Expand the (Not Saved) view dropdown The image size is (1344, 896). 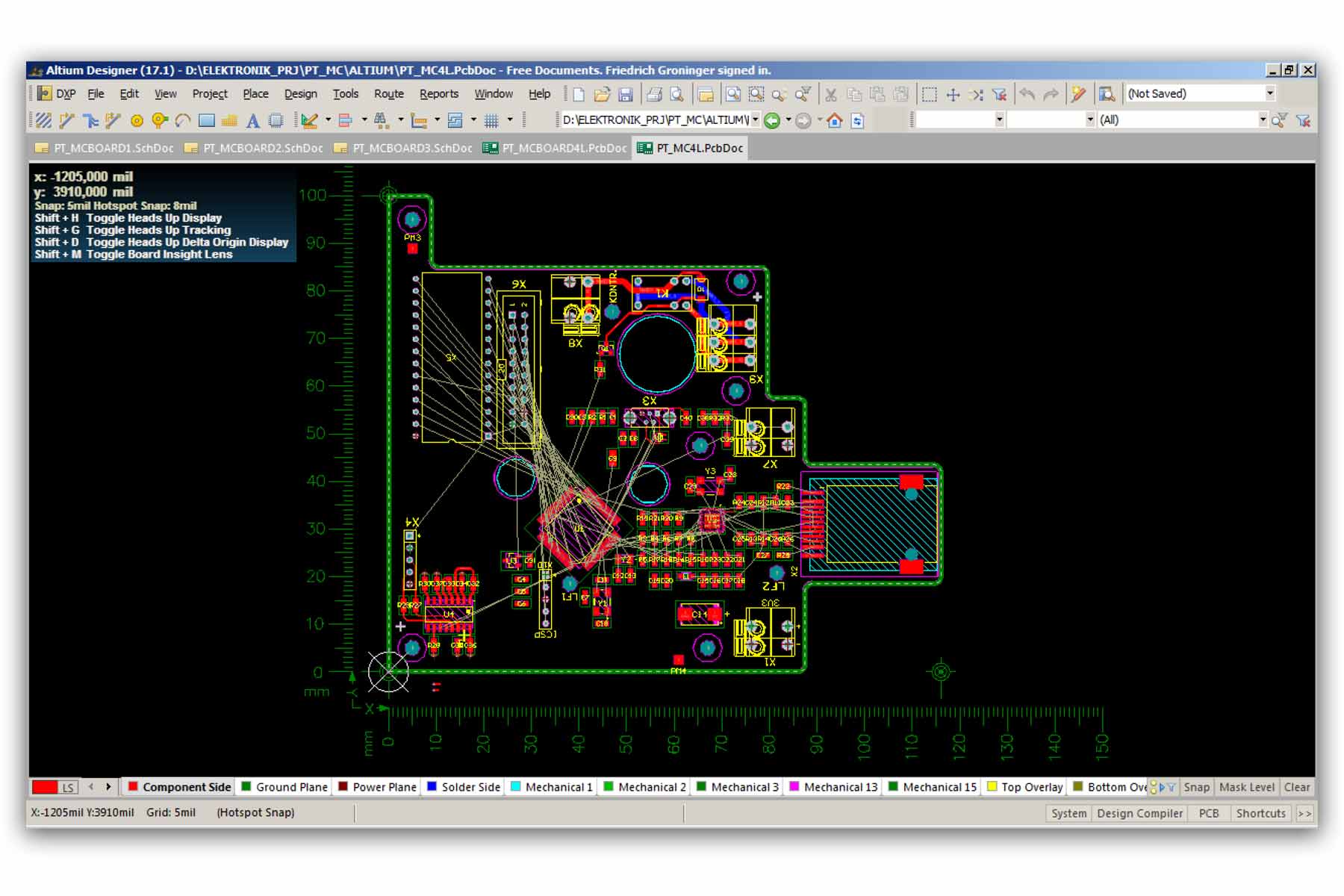pyautogui.click(x=1270, y=93)
